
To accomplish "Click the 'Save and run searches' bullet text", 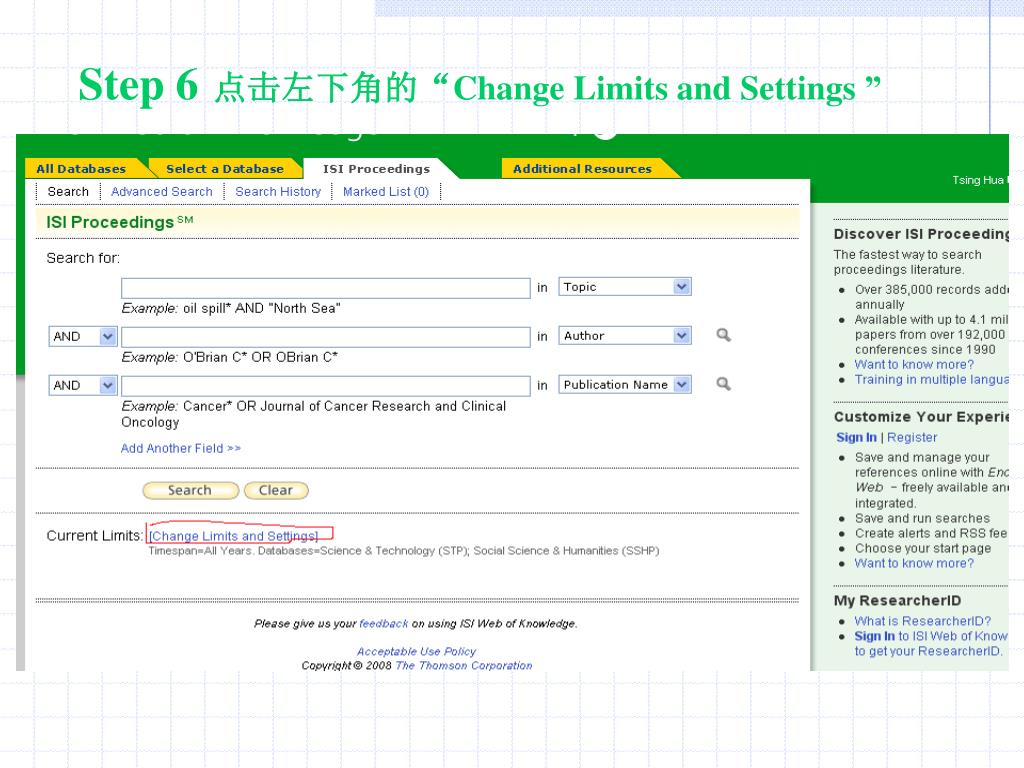I will point(922,518).
